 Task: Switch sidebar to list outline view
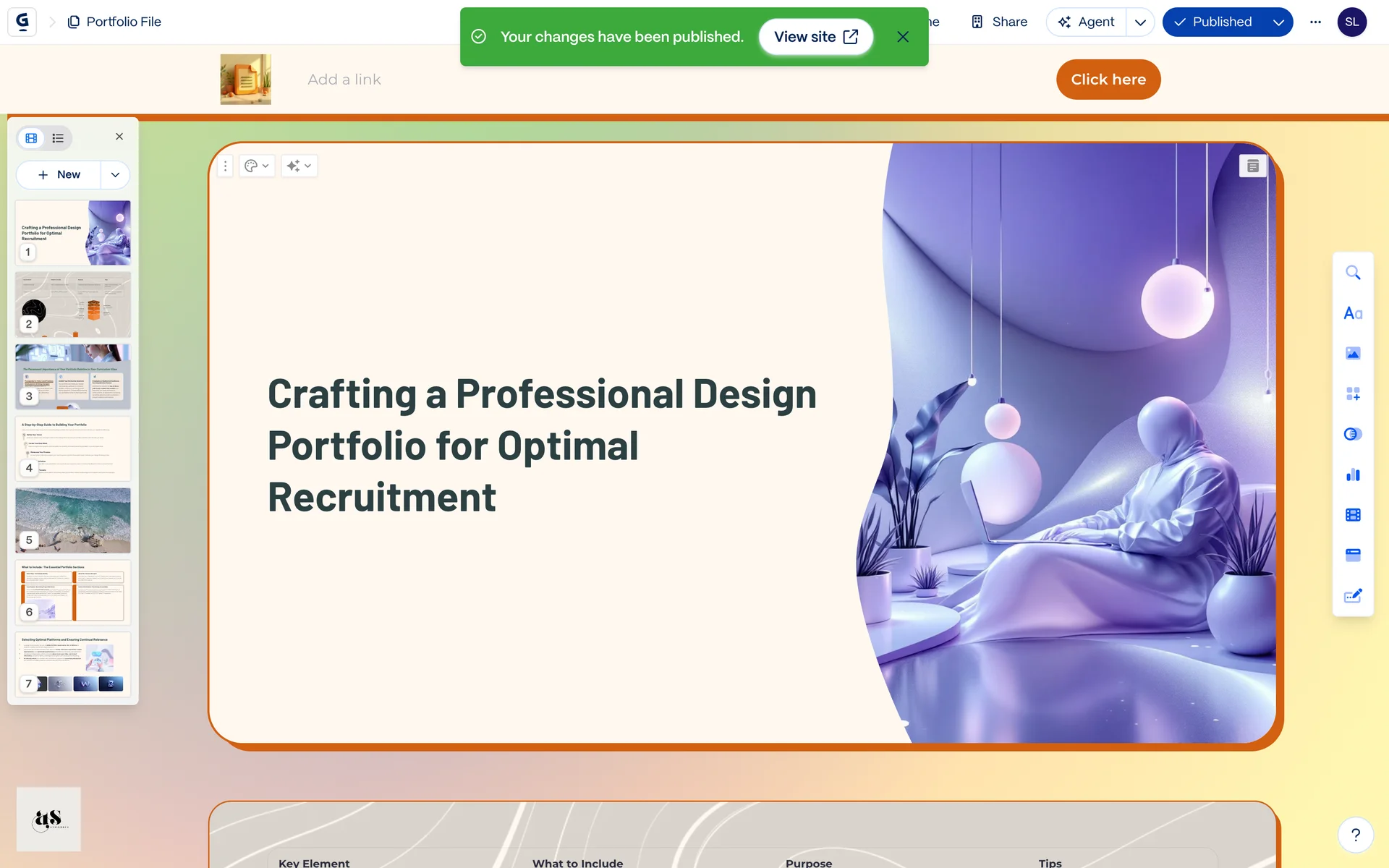(58, 137)
